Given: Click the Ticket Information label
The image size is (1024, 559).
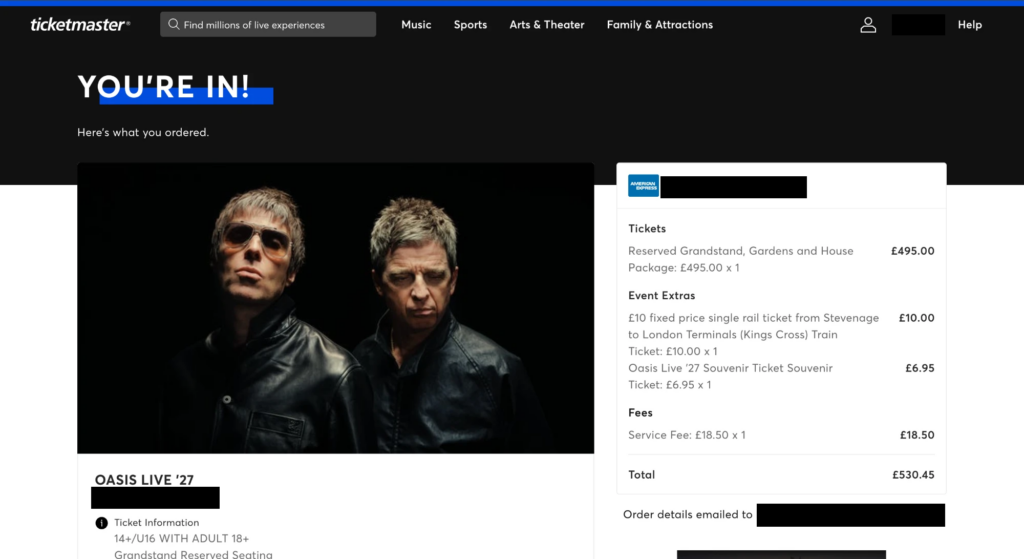Looking at the screenshot, I should pos(157,522).
